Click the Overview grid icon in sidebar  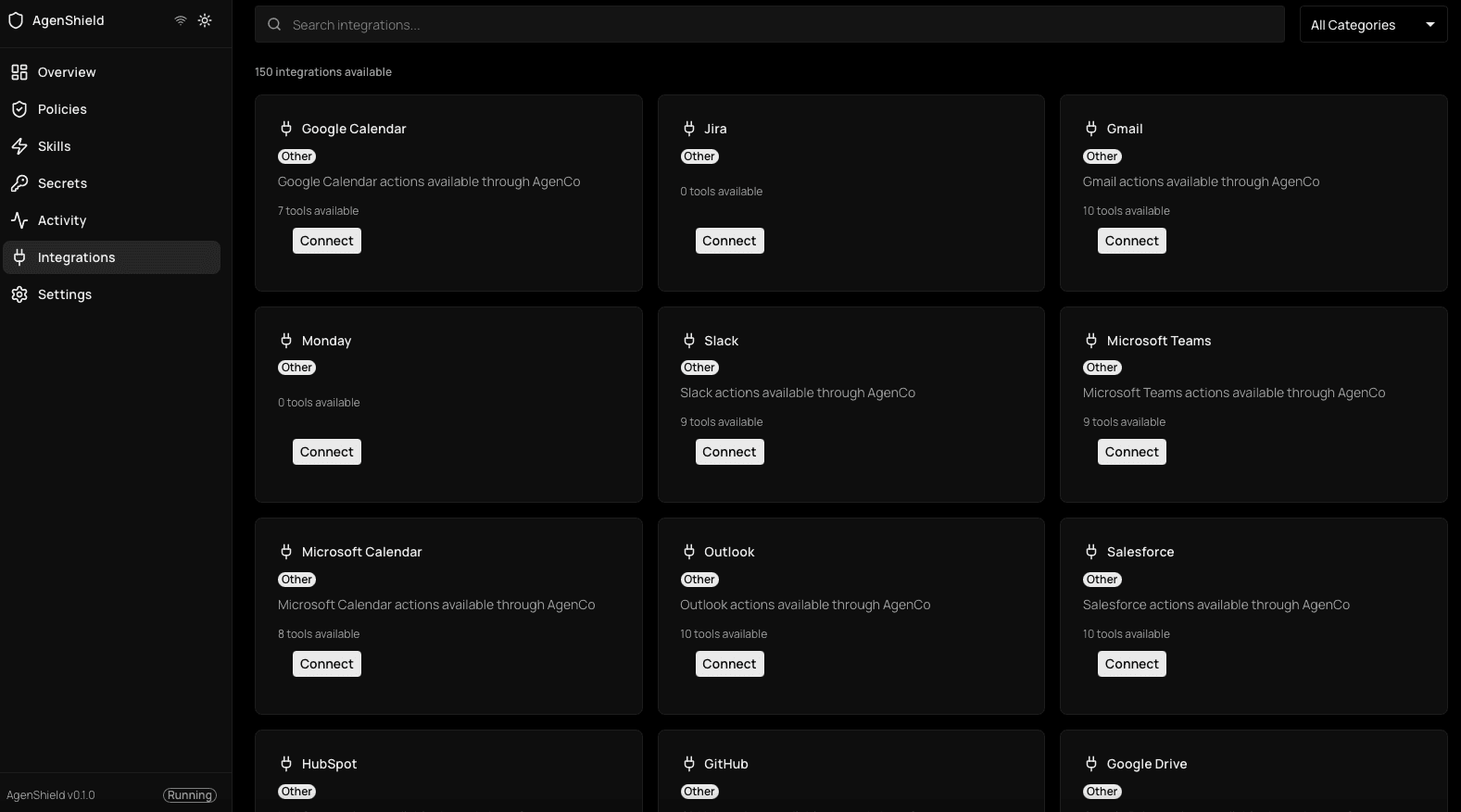coord(19,72)
